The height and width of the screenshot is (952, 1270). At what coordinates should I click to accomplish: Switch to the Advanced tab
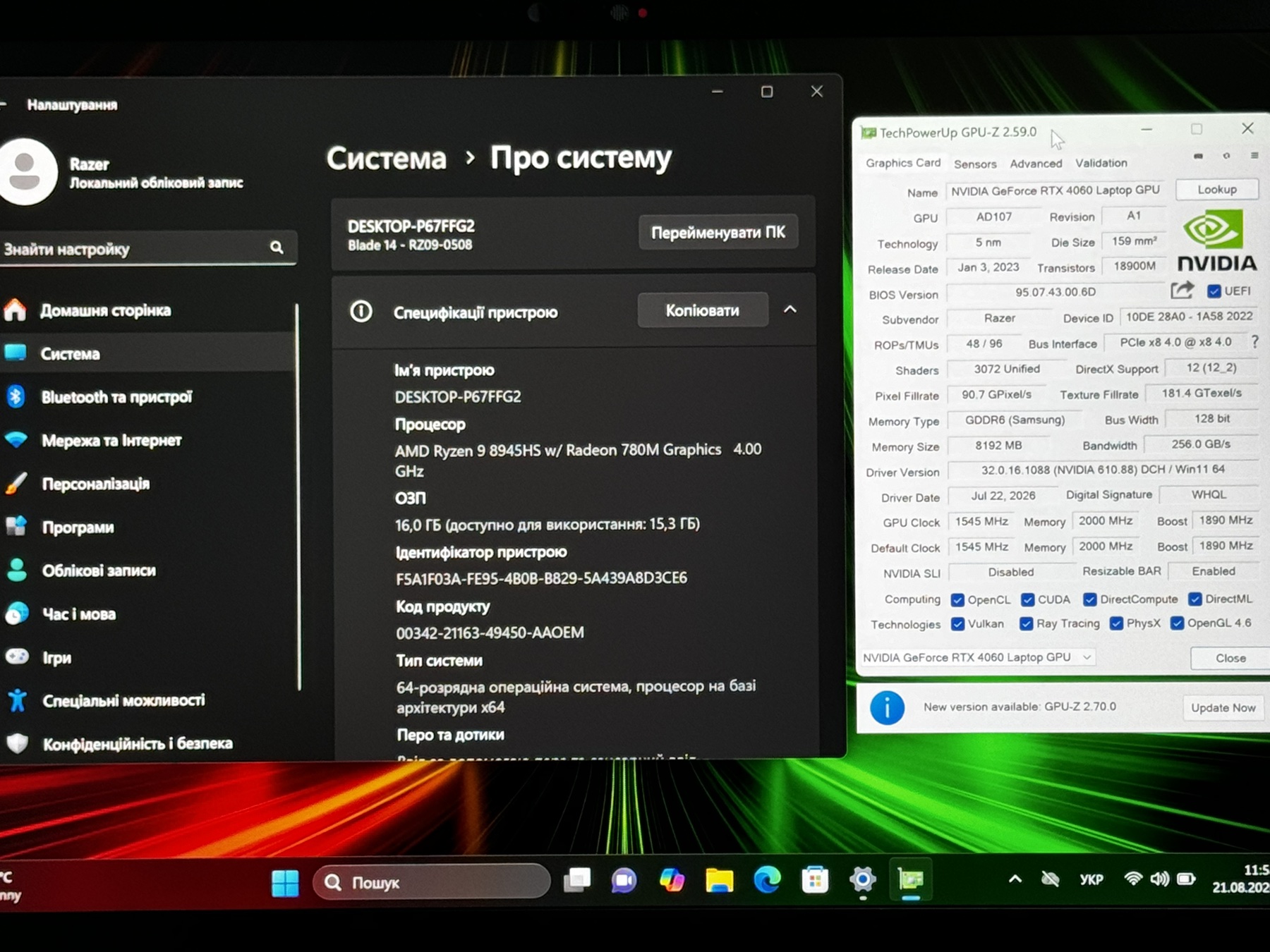[x=1036, y=164]
